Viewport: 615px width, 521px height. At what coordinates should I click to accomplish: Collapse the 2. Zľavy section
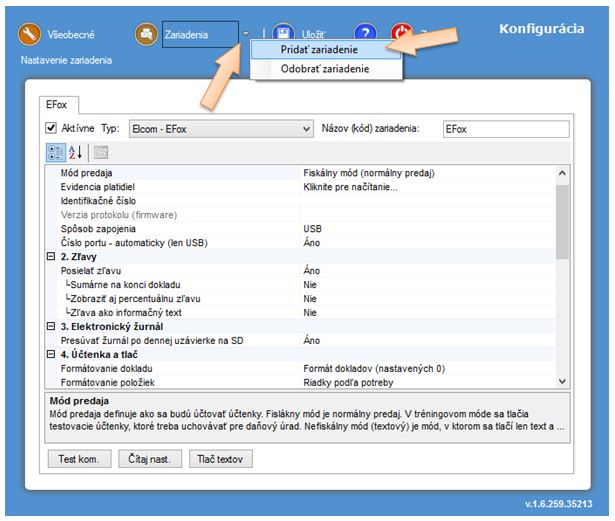click(51, 257)
